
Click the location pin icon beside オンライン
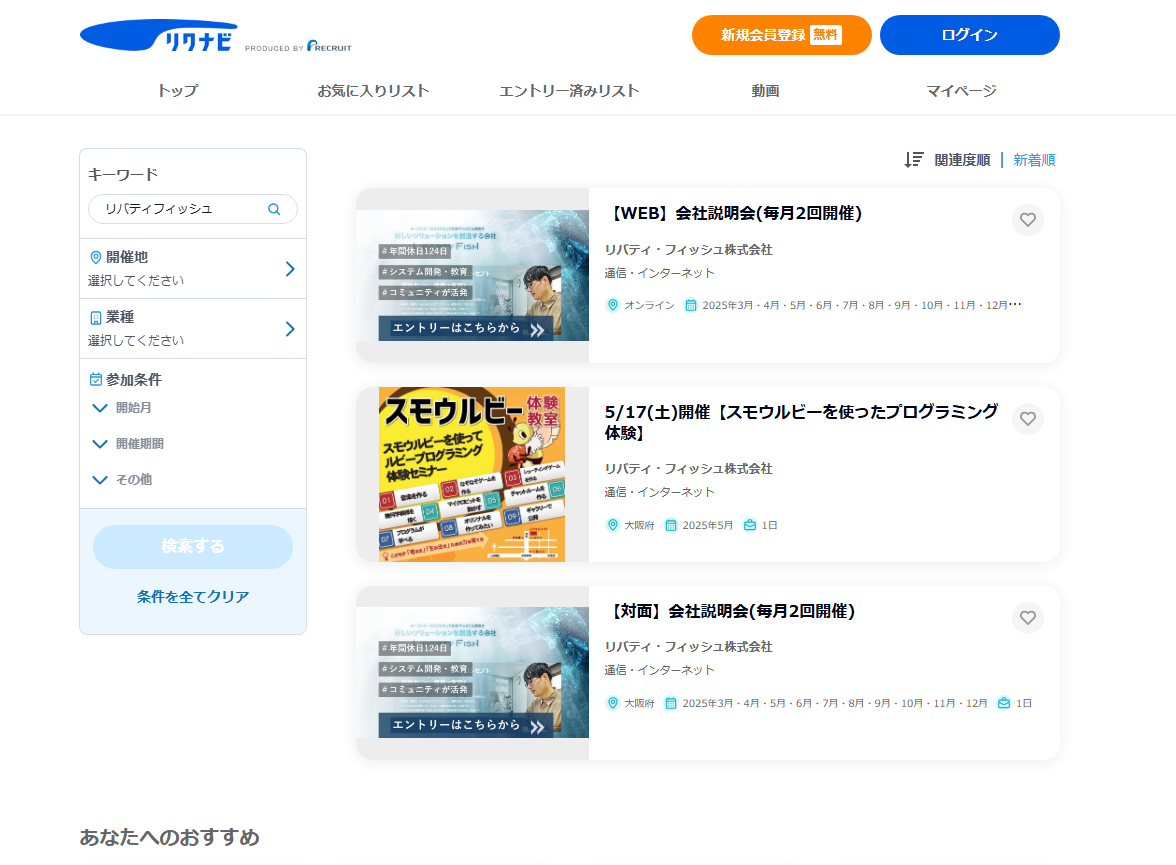click(613, 305)
